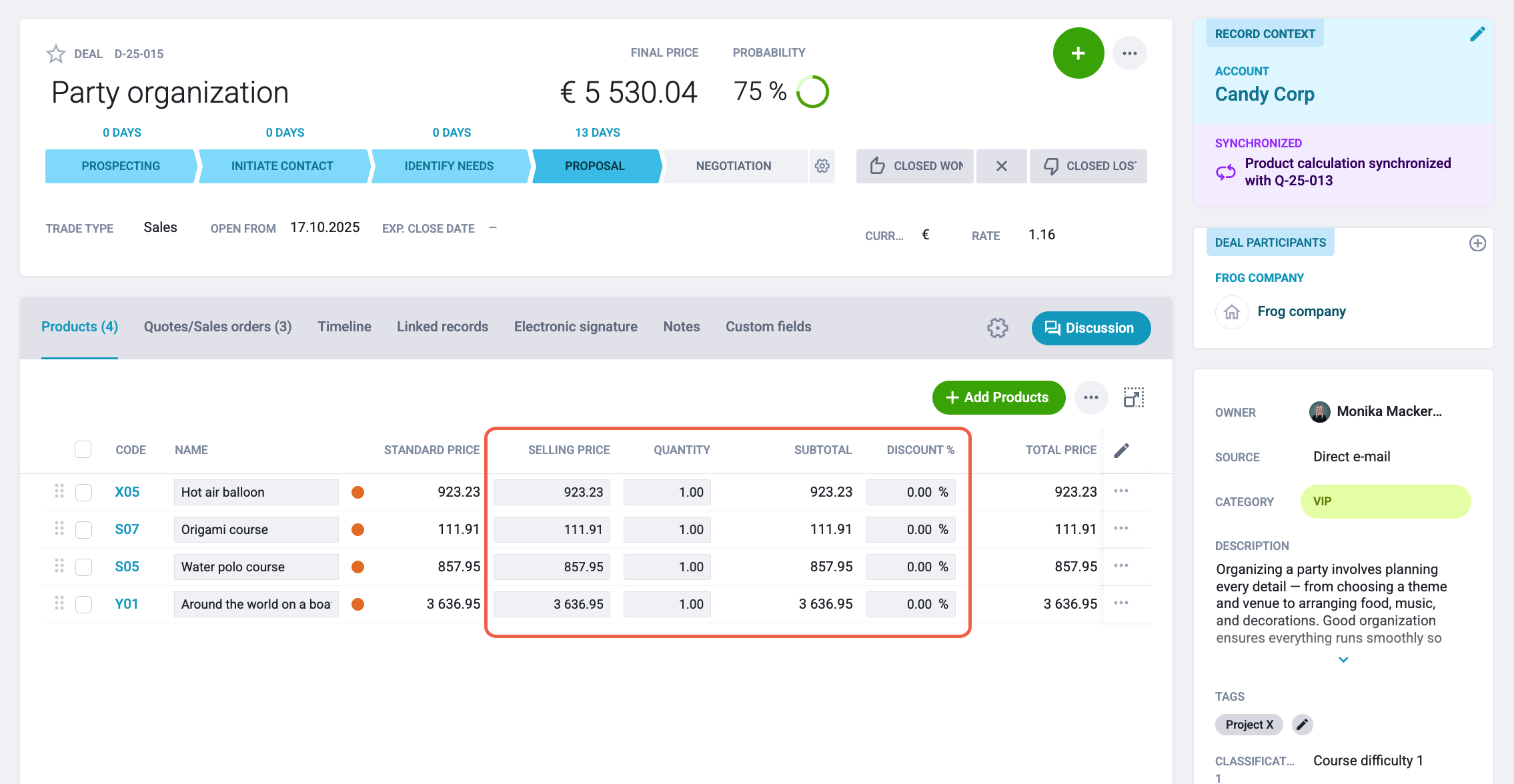The width and height of the screenshot is (1514, 784).
Task: Open the Timeline tab
Action: [344, 327]
